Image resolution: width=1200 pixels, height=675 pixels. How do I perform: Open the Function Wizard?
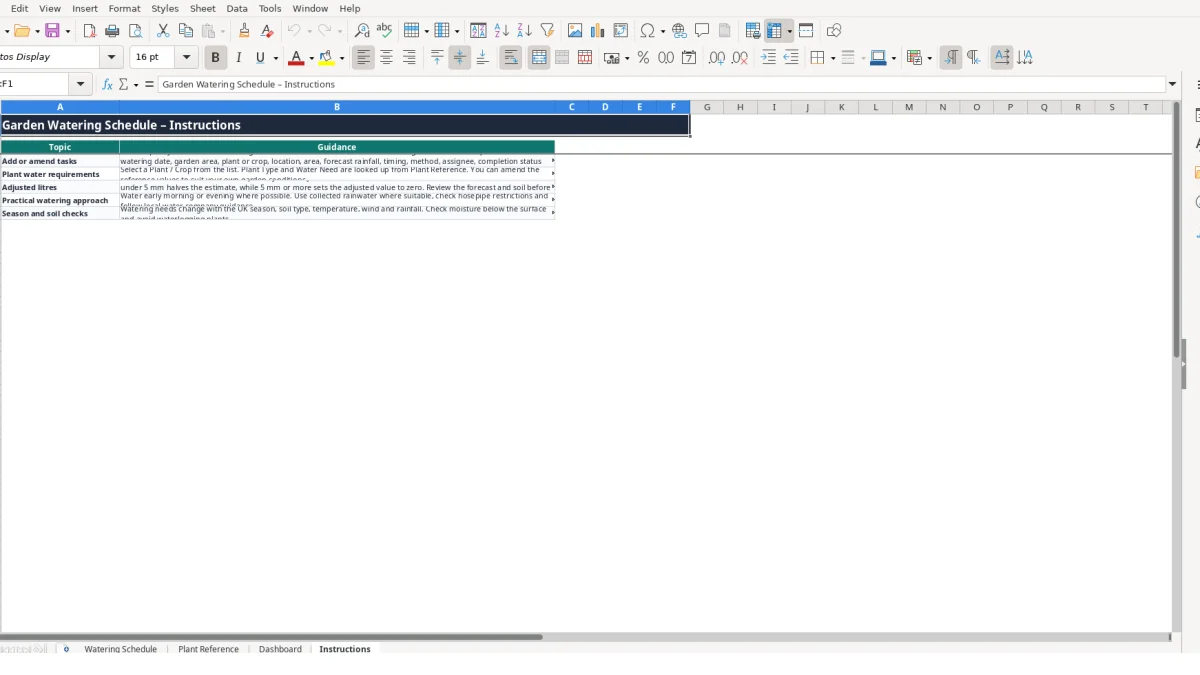click(x=108, y=85)
